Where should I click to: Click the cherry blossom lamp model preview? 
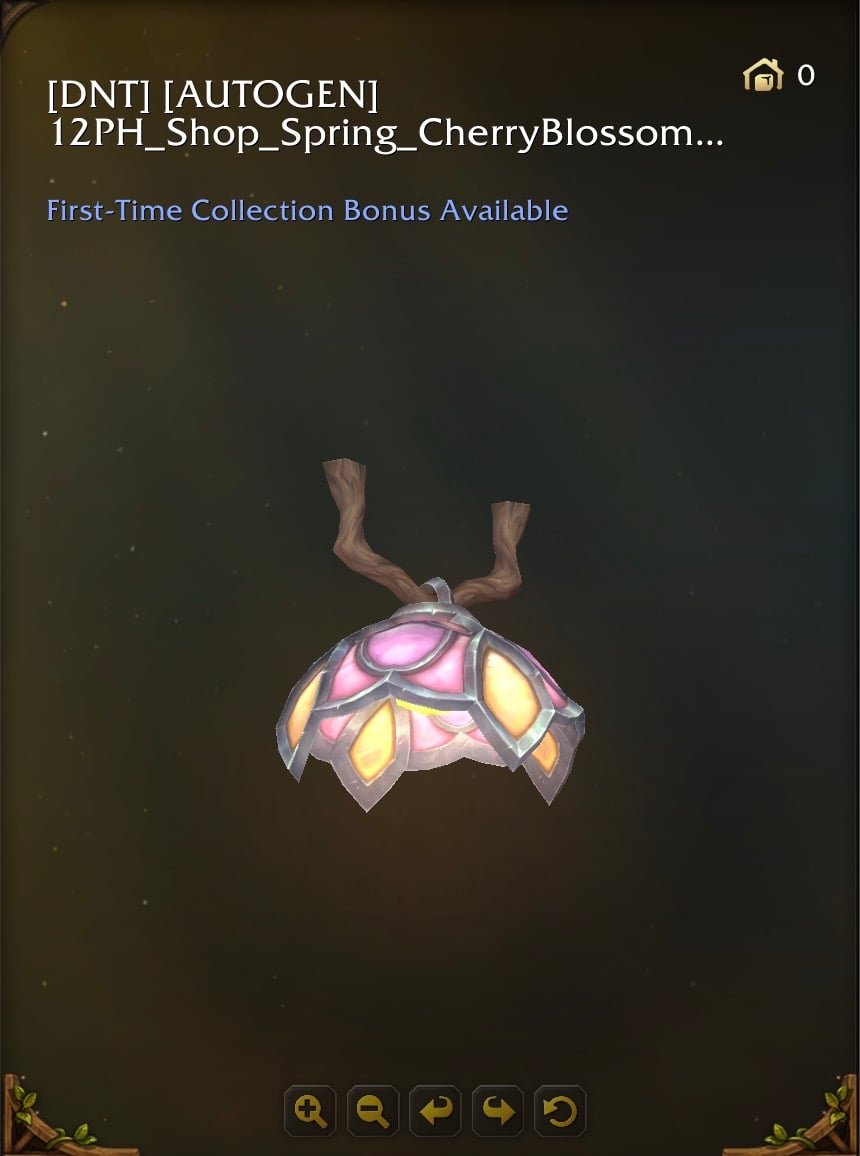(430, 636)
